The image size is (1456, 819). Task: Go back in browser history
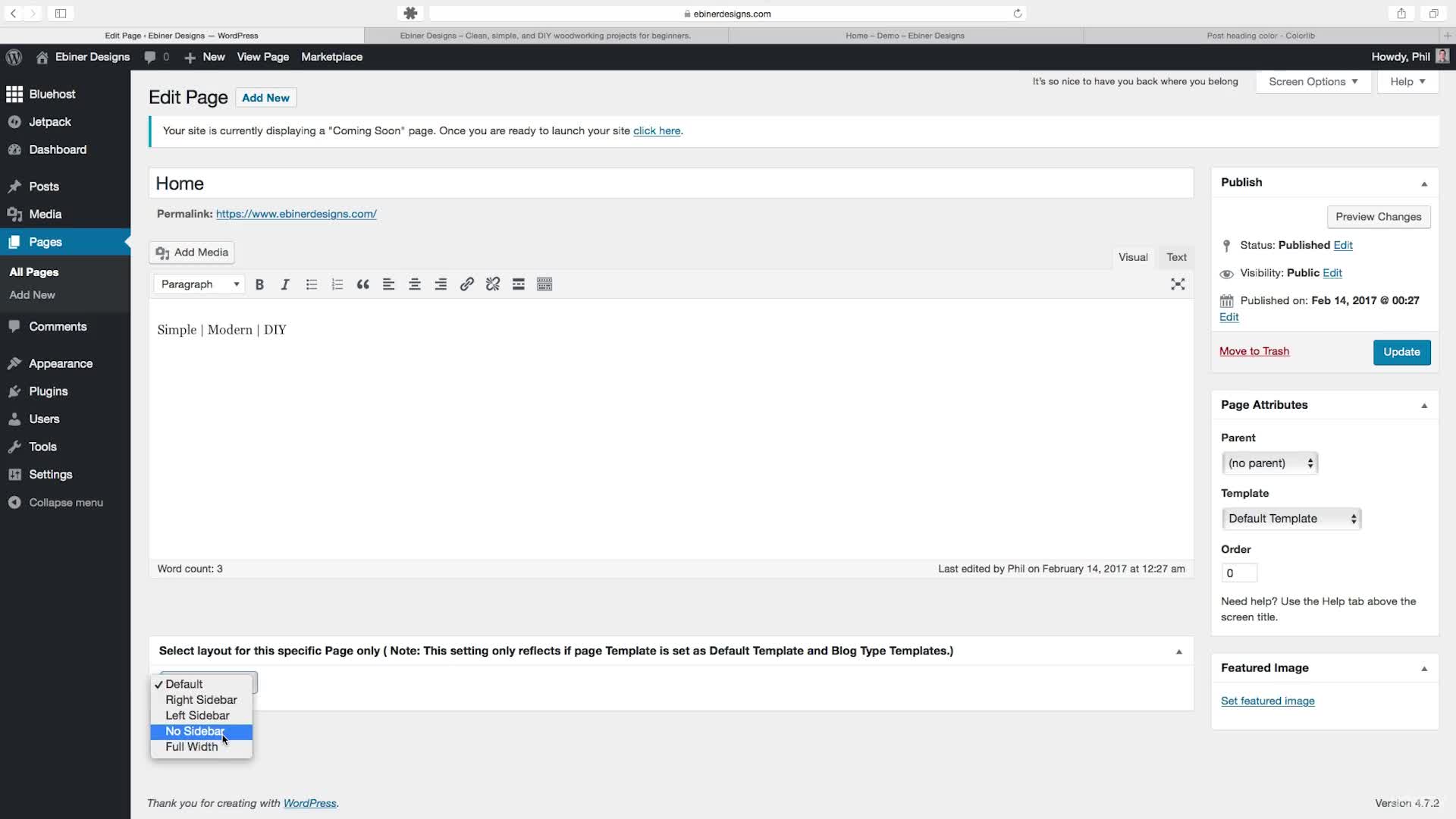pos(13,14)
